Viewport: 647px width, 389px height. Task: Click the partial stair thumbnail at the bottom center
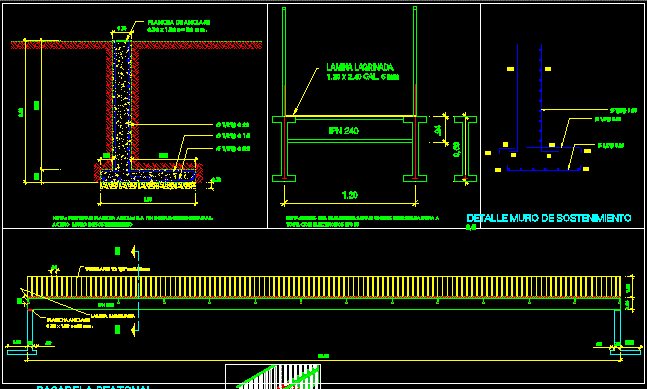pos(273,376)
